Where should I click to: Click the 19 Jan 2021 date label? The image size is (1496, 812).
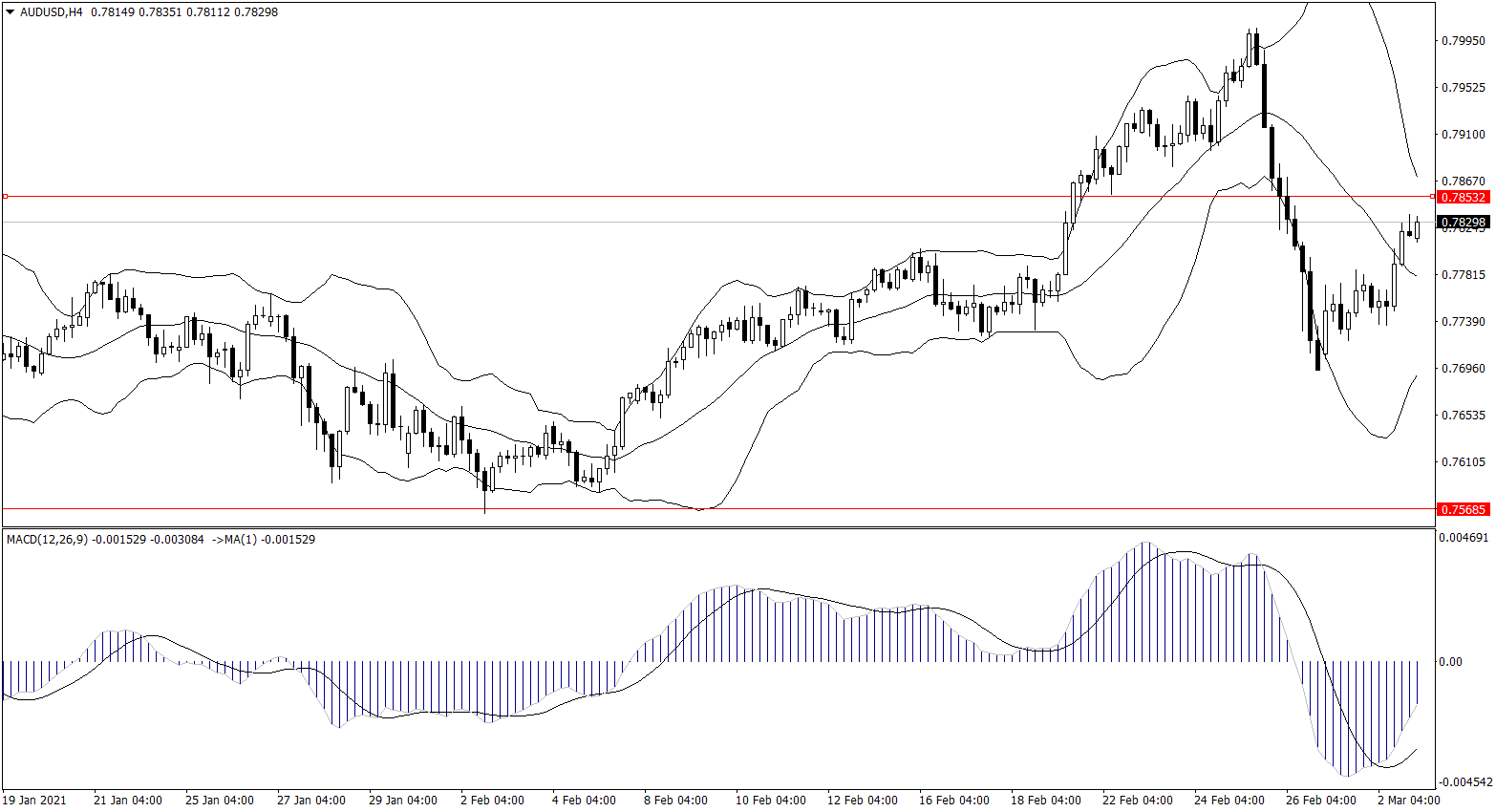pos(34,800)
